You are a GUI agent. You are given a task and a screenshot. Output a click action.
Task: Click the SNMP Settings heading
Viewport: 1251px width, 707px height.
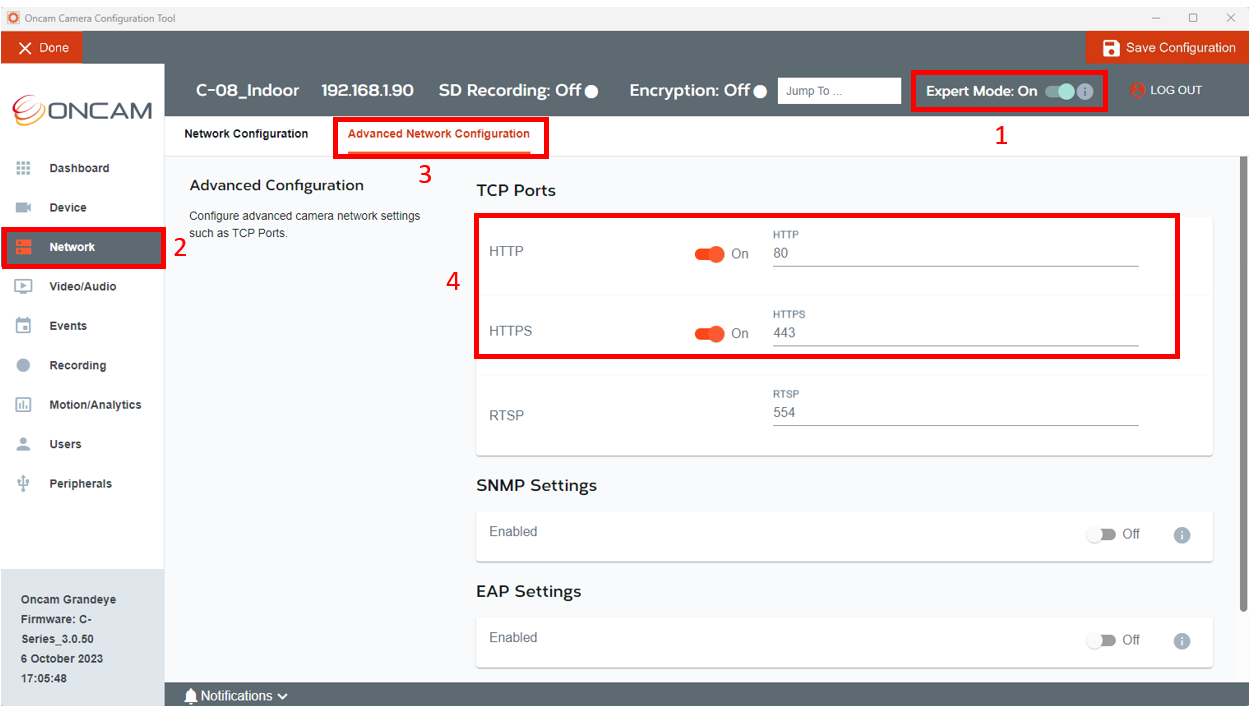[x=536, y=486]
